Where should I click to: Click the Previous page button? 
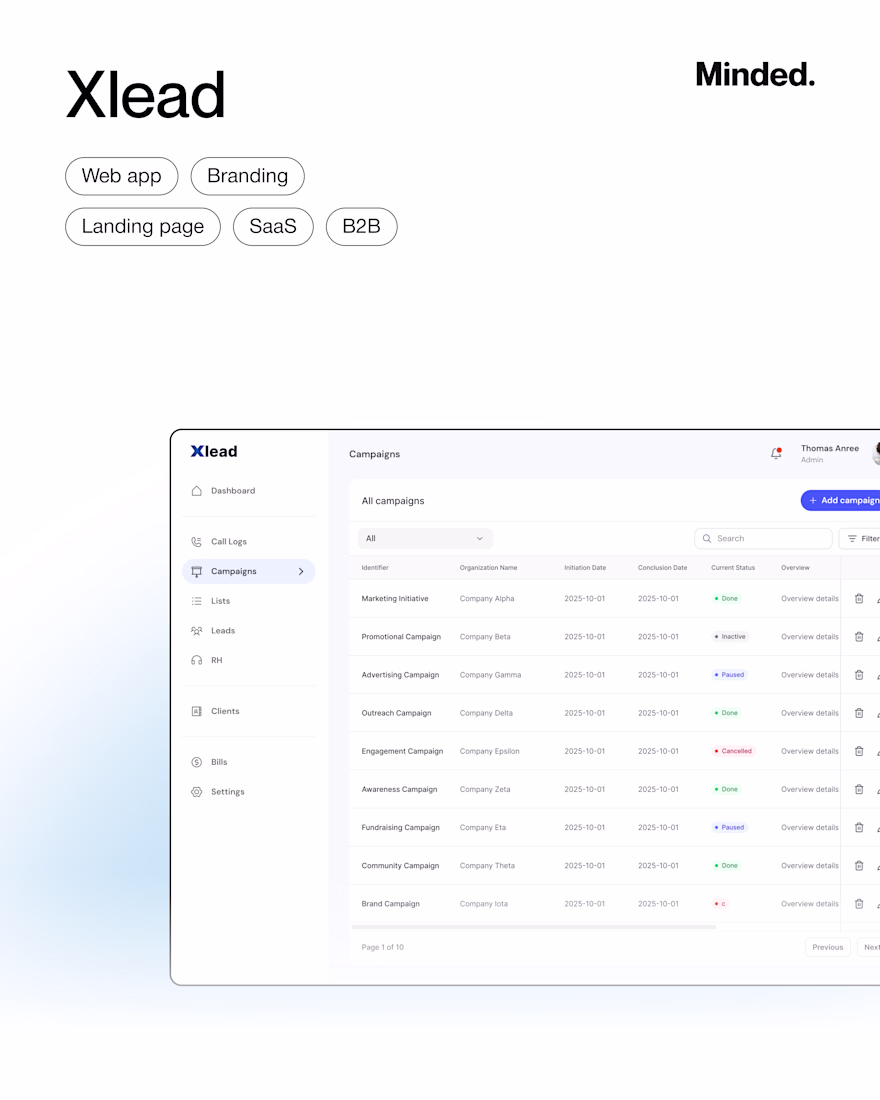pyautogui.click(x=828, y=947)
